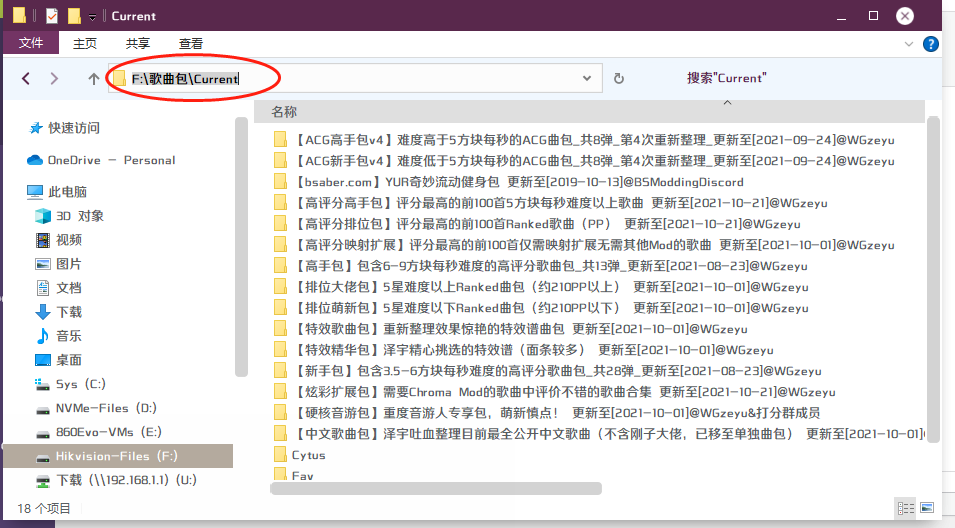Open the 文件 menu
Viewport: 955px width, 528px height.
tap(31, 43)
